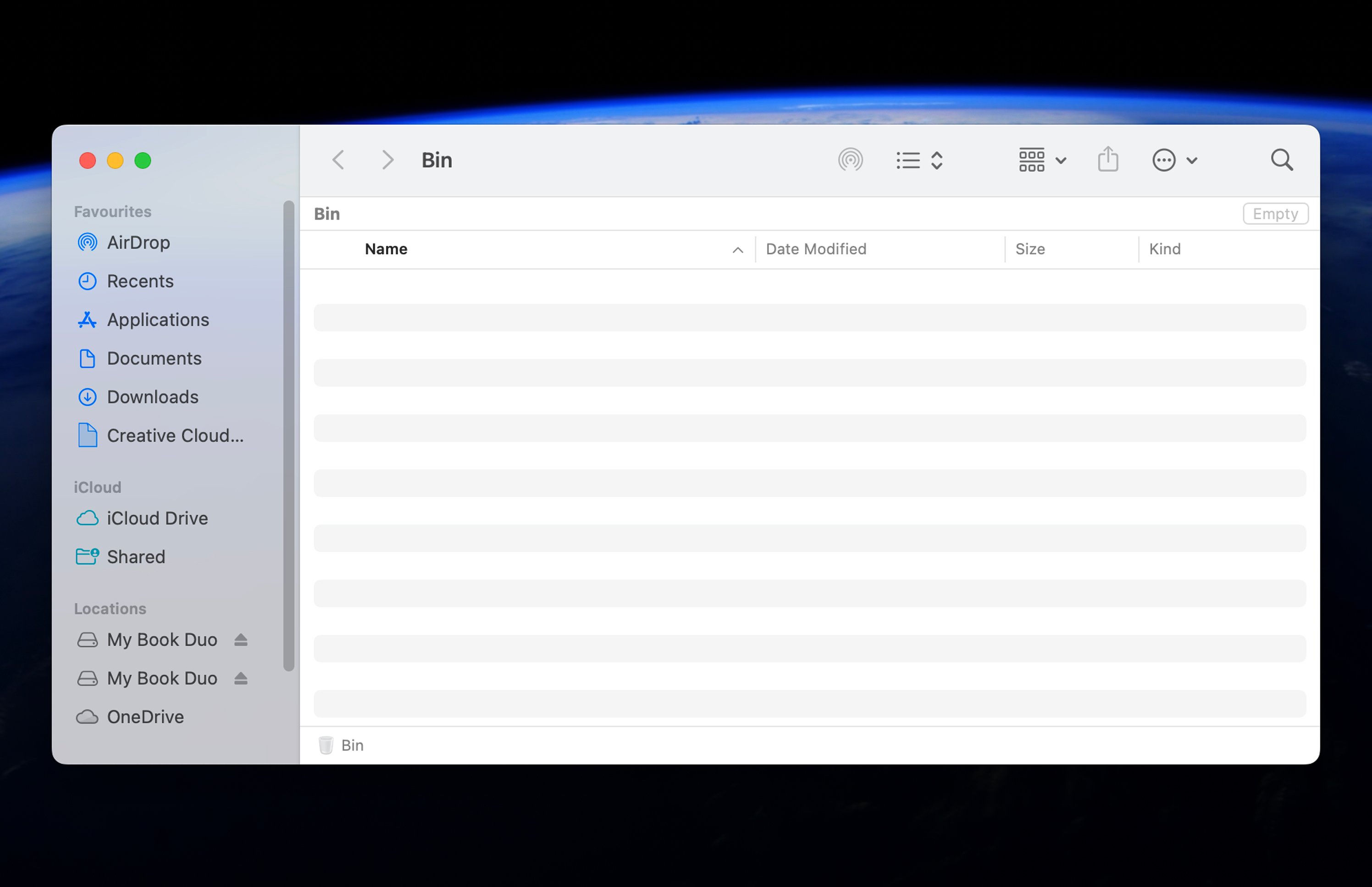Eject the second My Book Duo
This screenshot has width=1372, height=887.
pos(241,678)
